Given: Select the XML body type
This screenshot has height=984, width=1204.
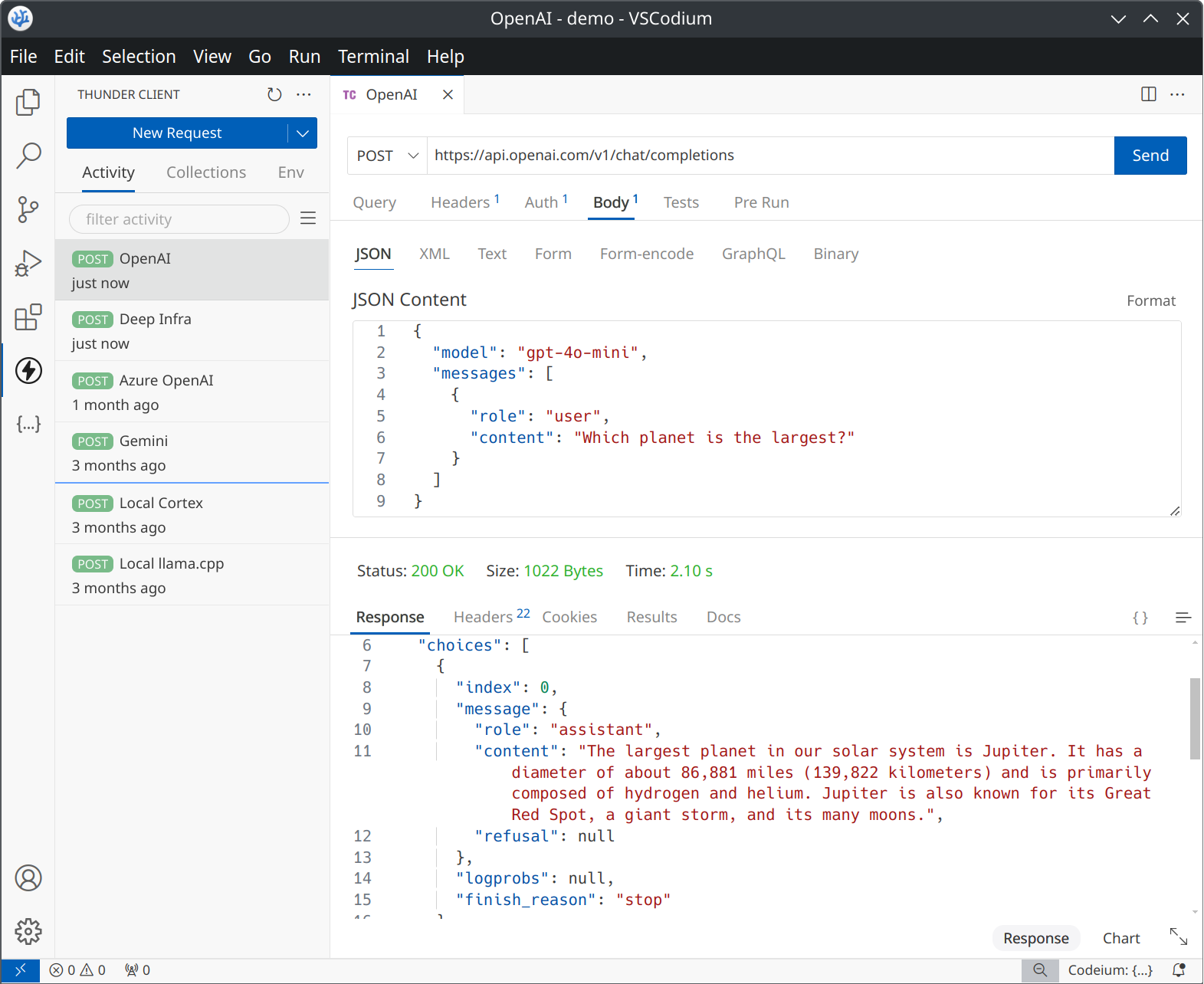Looking at the screenshot, I should click(x=435, y=254).
